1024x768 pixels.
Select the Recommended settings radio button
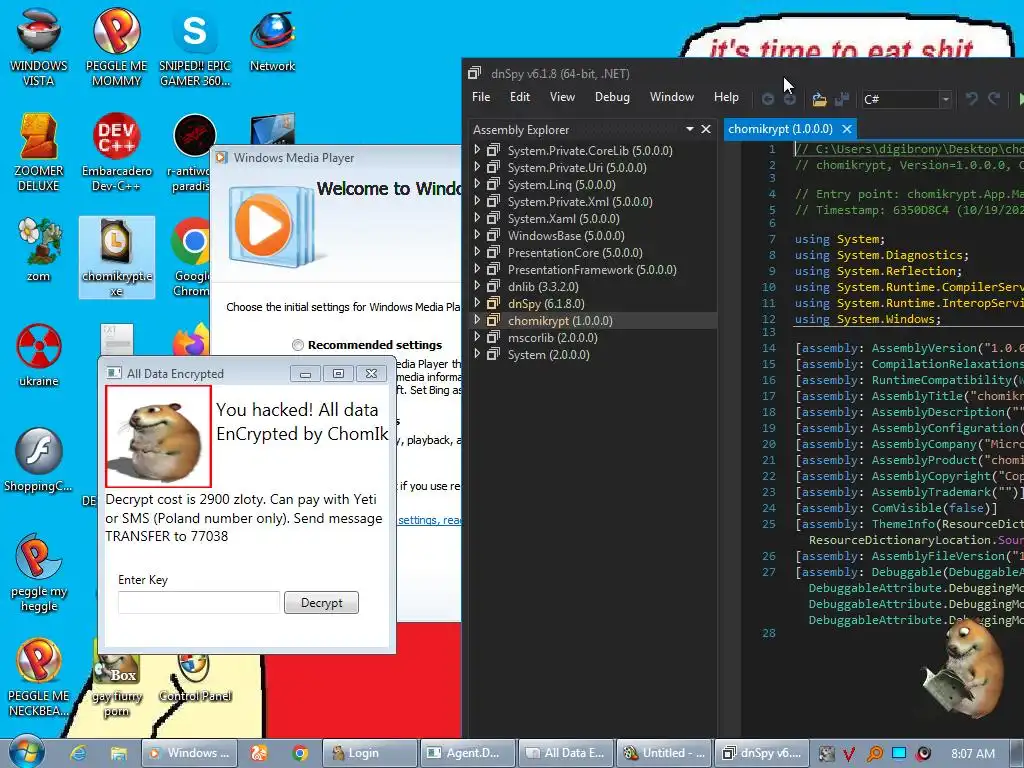(298, 345)
